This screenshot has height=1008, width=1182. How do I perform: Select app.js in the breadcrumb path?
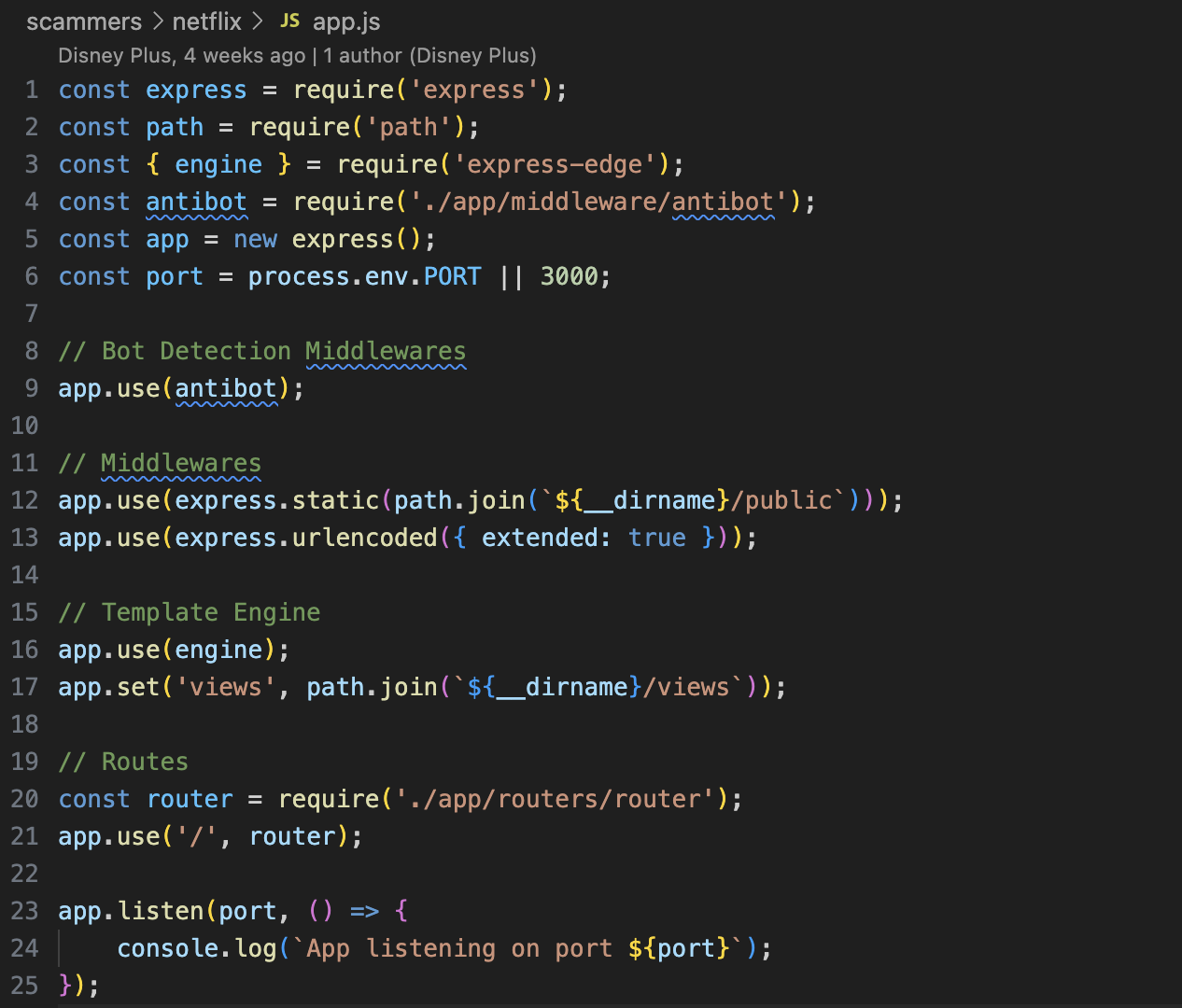tap(345, 21)
